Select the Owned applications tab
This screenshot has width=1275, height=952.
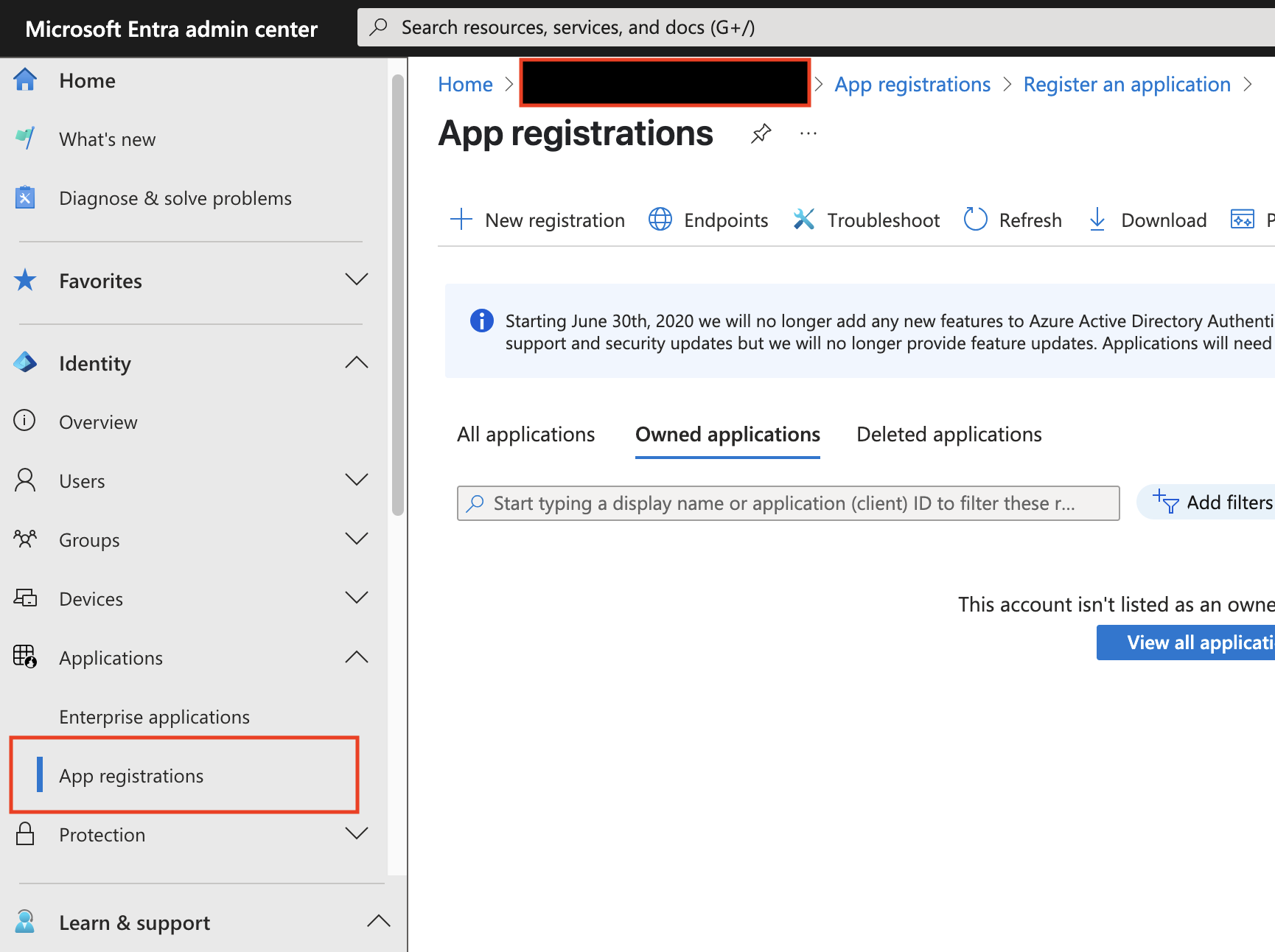coord(727,435)
